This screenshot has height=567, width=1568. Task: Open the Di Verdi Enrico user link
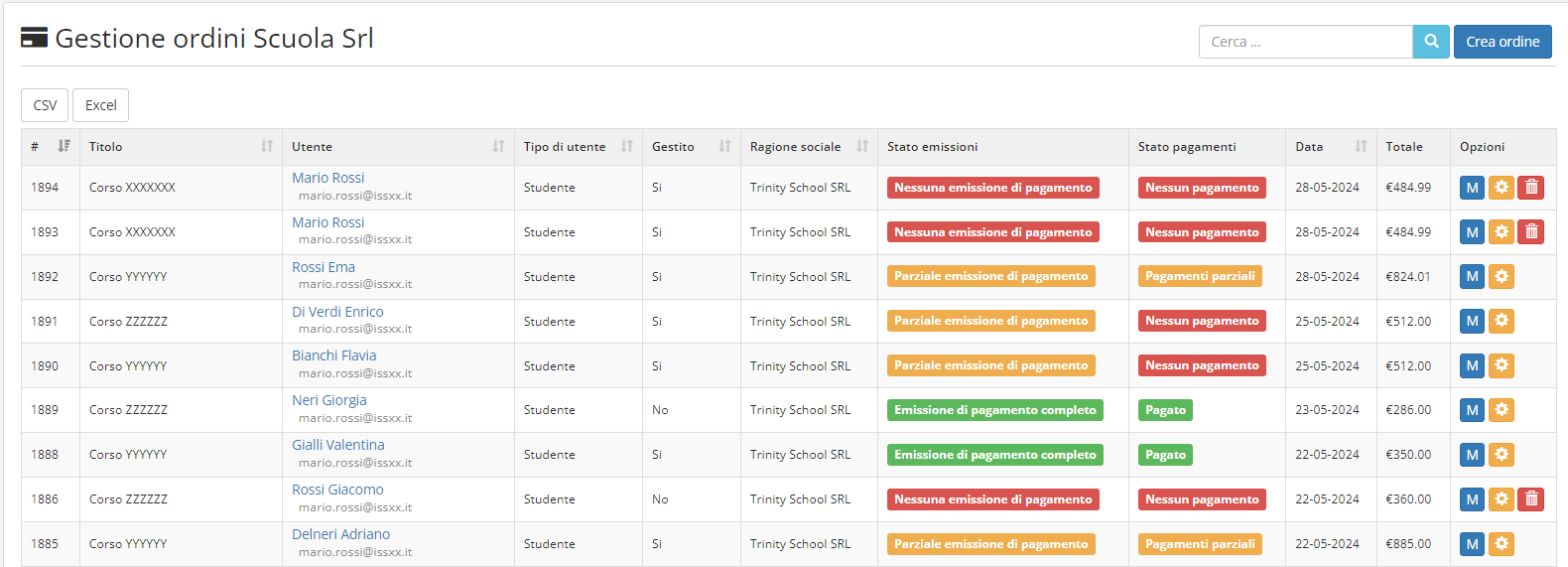(337, 312)
